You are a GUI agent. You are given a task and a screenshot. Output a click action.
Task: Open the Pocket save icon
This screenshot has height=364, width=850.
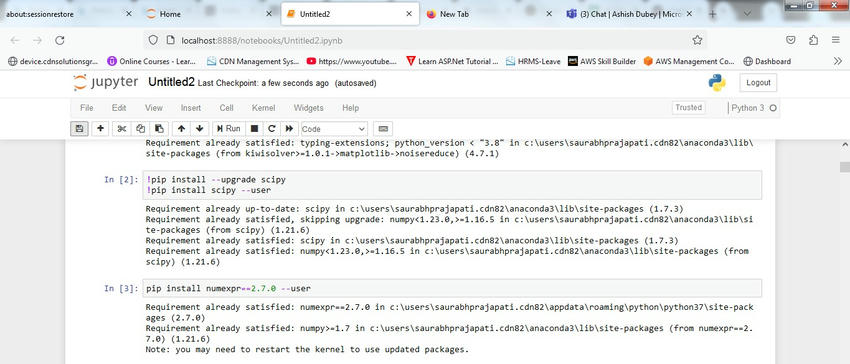(x=791, y=40)
